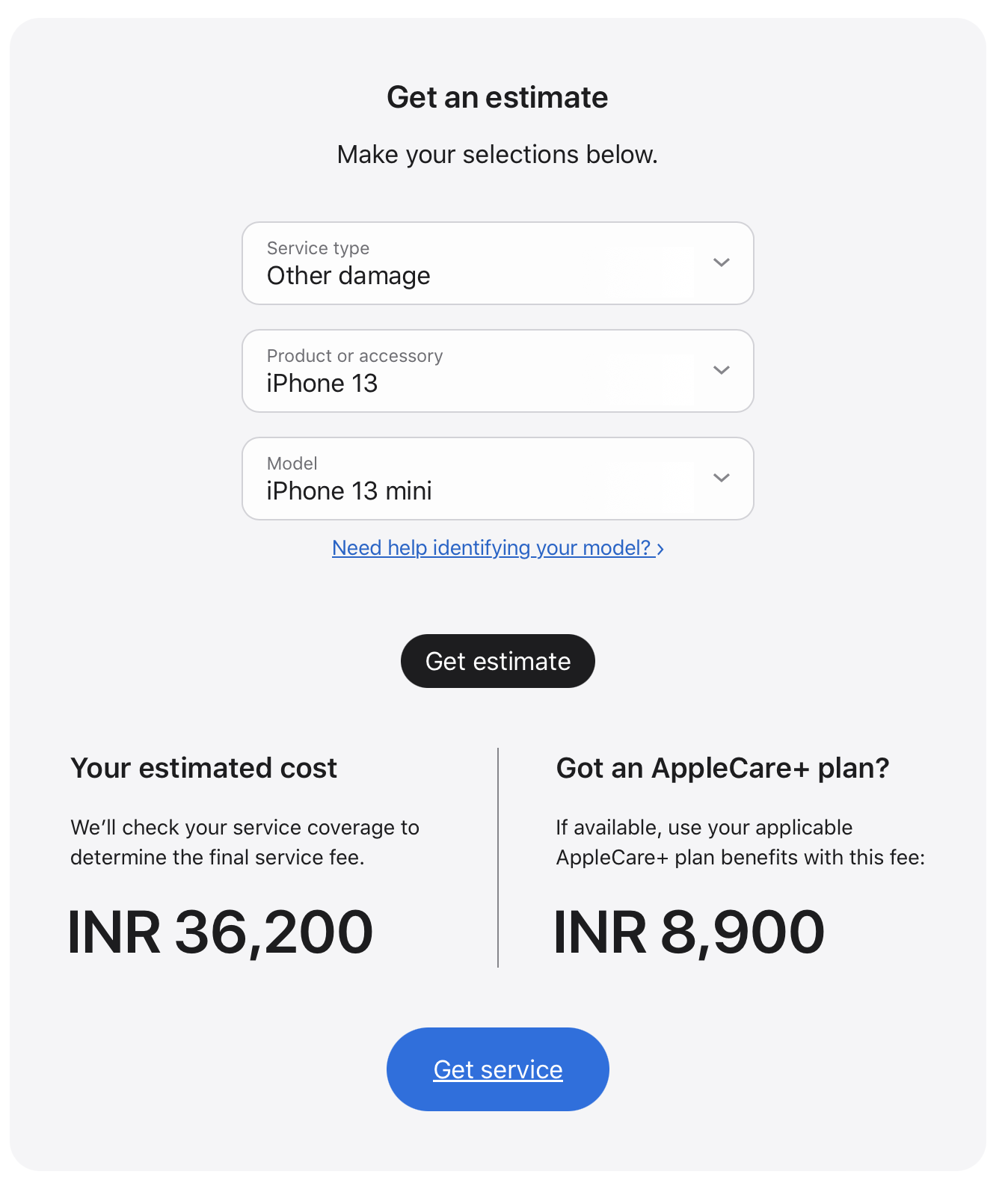This screenshot has height=1186, width=1008.
Task: Expand the Service type chevron arrow
Action: click(x=721, y=262)
